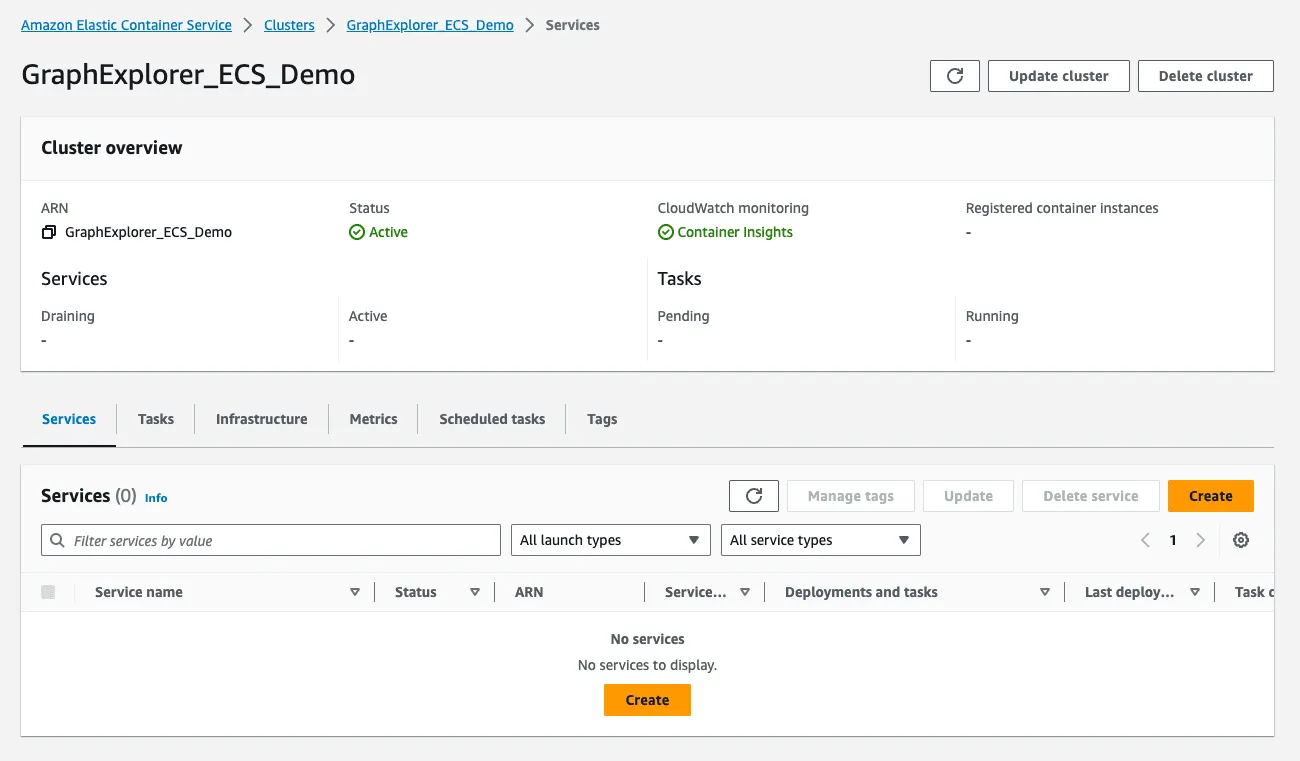Select the Scheduled tasks tab

(492, 419)
